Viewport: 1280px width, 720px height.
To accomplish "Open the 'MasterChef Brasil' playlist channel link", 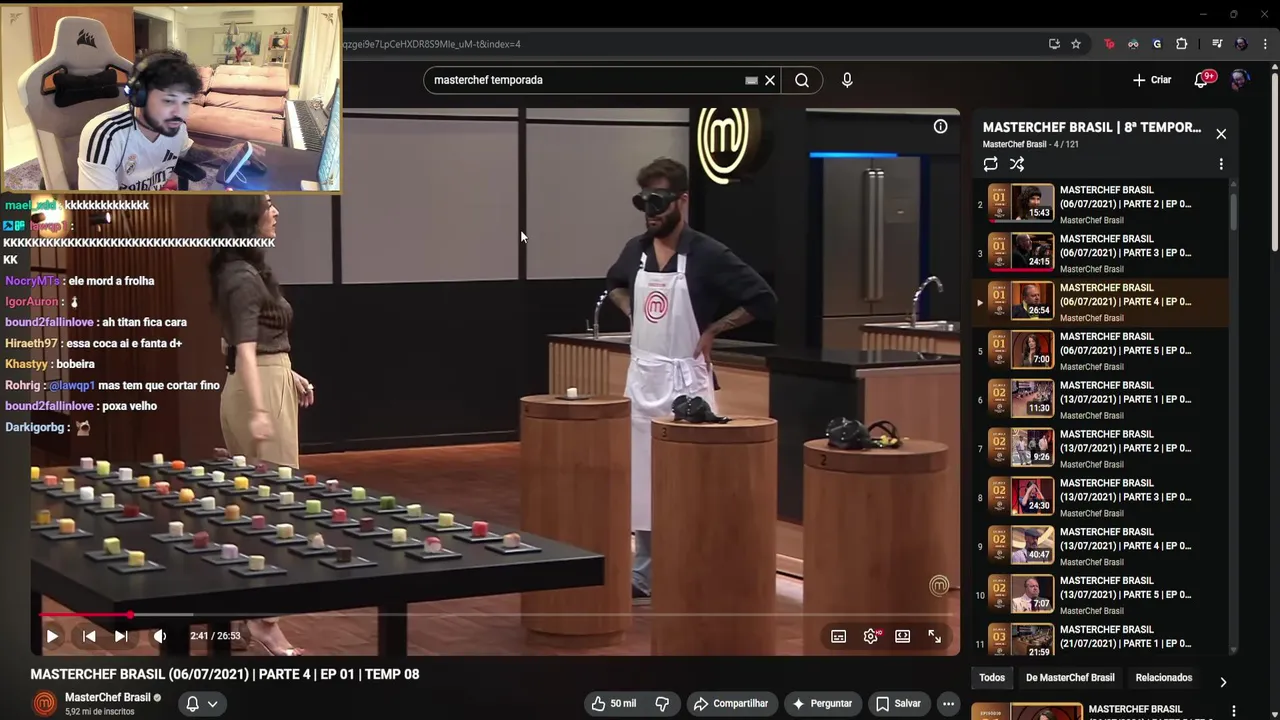I will point(1014,145).
